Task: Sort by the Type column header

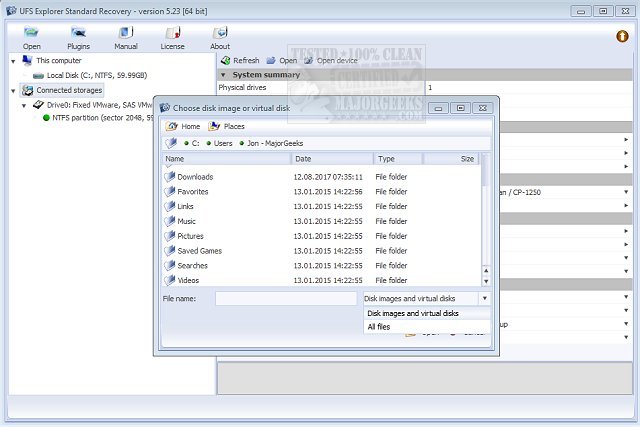Action: (398, 159)
